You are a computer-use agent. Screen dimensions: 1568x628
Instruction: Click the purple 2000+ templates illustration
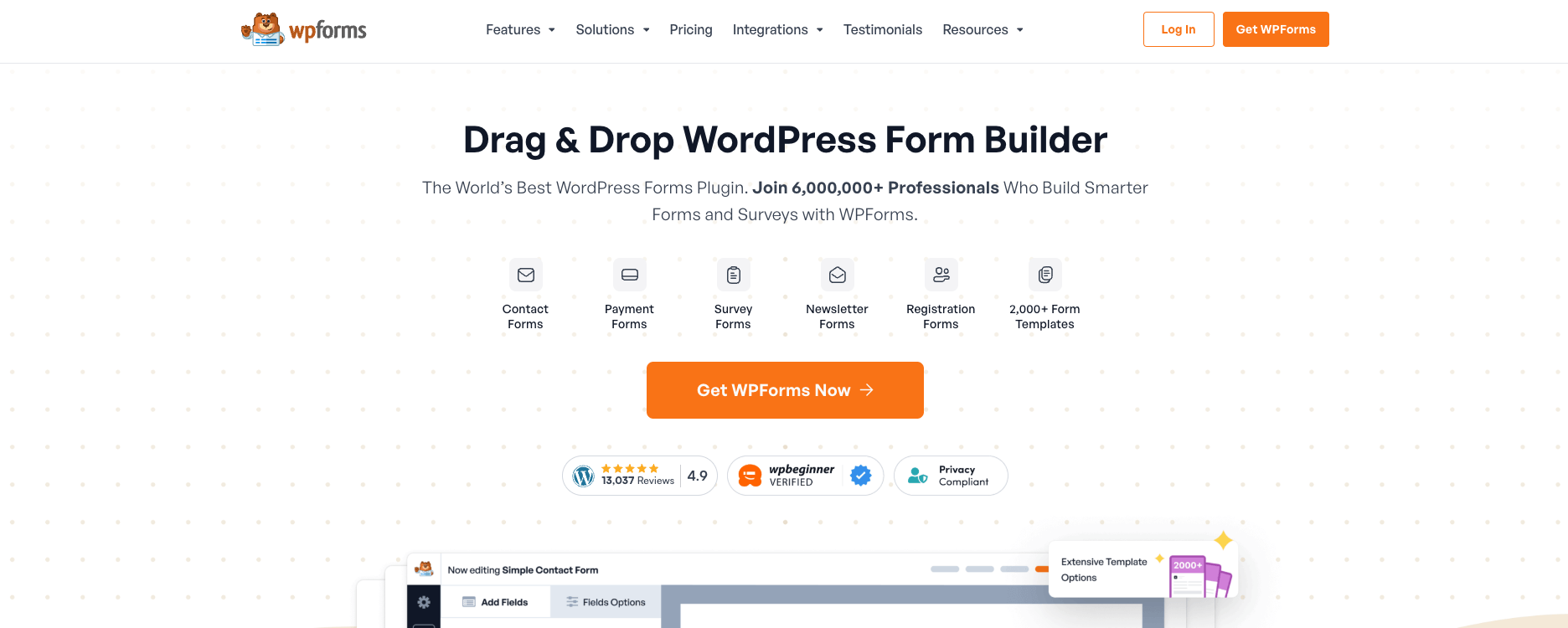pos(1200,576)
